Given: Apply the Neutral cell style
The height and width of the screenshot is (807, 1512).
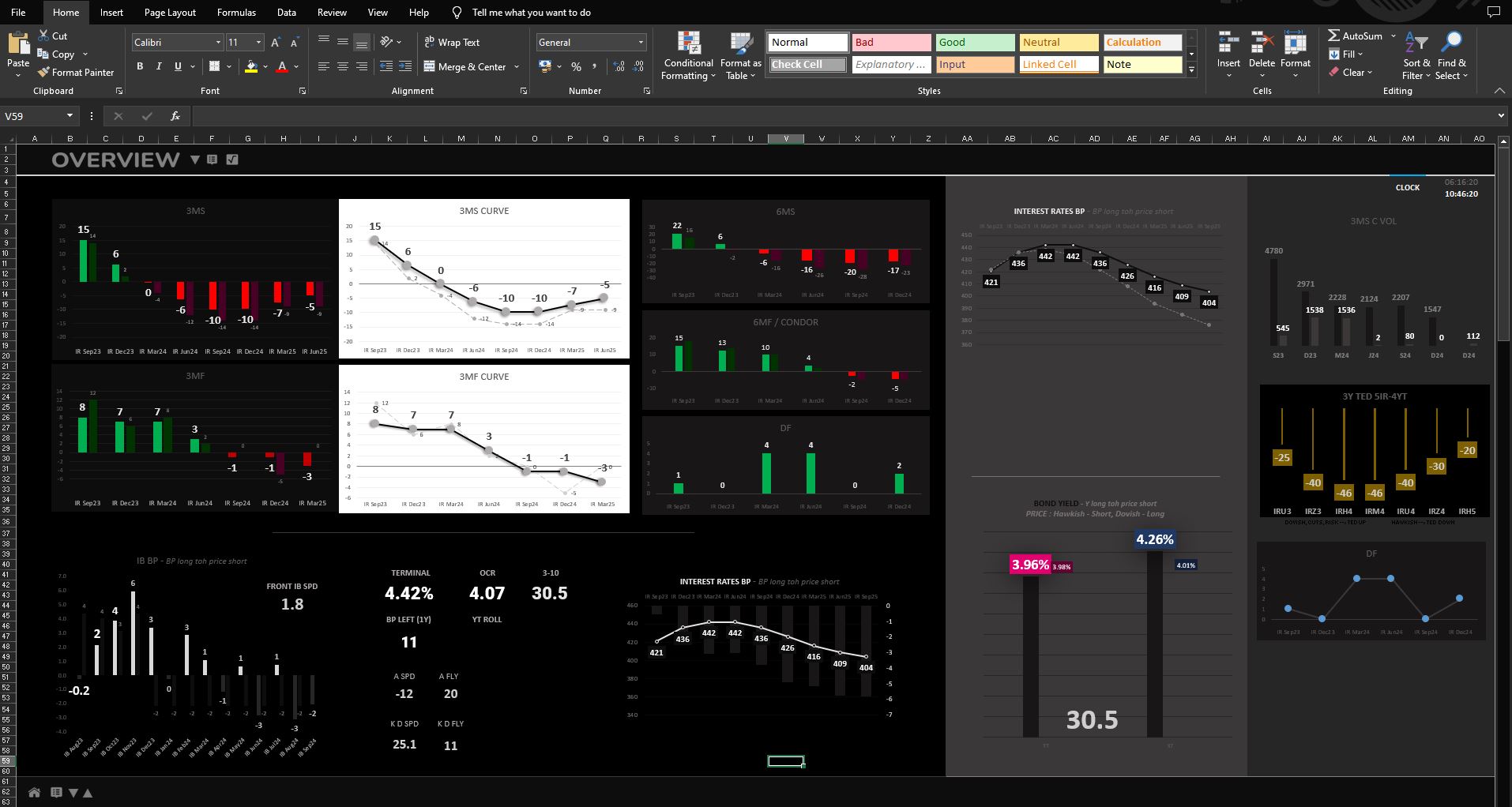Looking at the screenshot, I should click(1059, 42).
